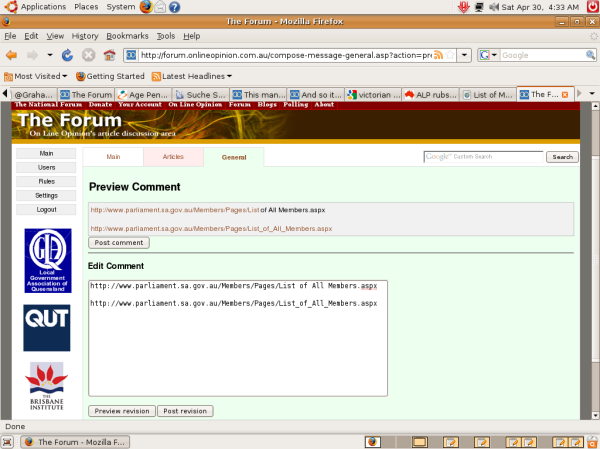Click the Local Government Association of Queensland logo

(x=48, y=261)
